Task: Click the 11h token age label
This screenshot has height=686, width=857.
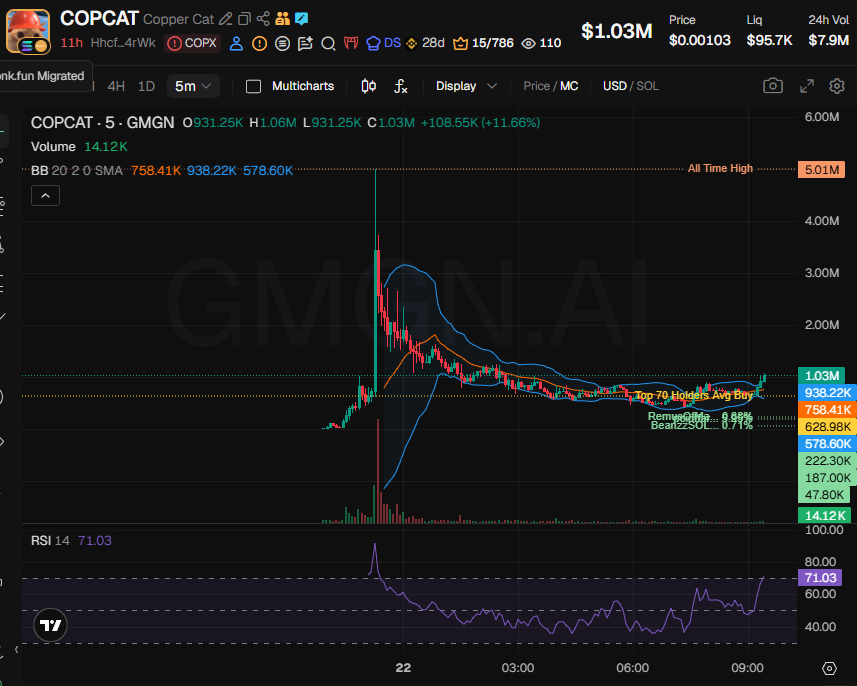Action: 71,43
